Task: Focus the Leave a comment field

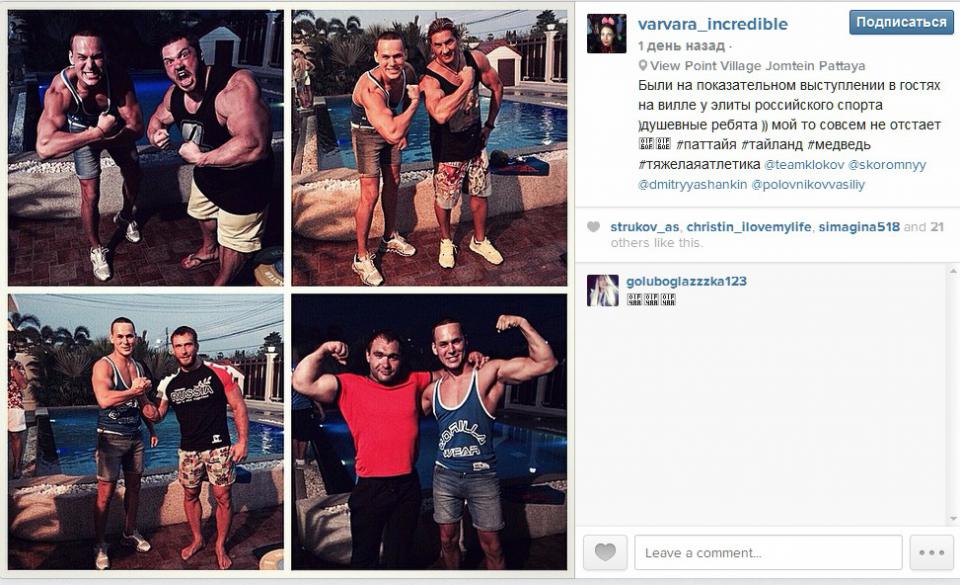Action: tap(768, 552)
